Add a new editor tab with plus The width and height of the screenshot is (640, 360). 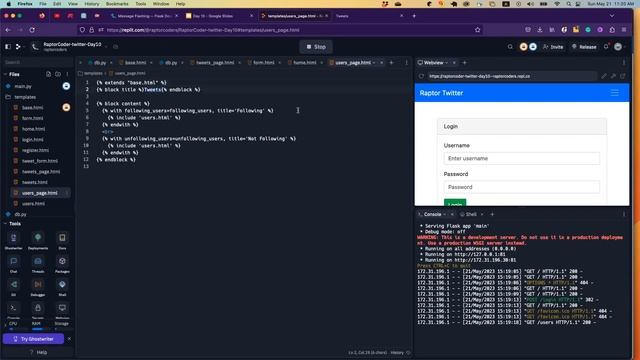coord(391,63)
